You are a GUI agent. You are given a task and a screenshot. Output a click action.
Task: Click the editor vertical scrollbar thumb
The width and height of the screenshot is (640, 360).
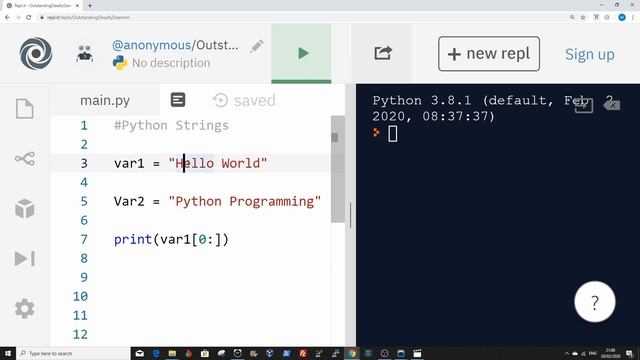point(338,169)
